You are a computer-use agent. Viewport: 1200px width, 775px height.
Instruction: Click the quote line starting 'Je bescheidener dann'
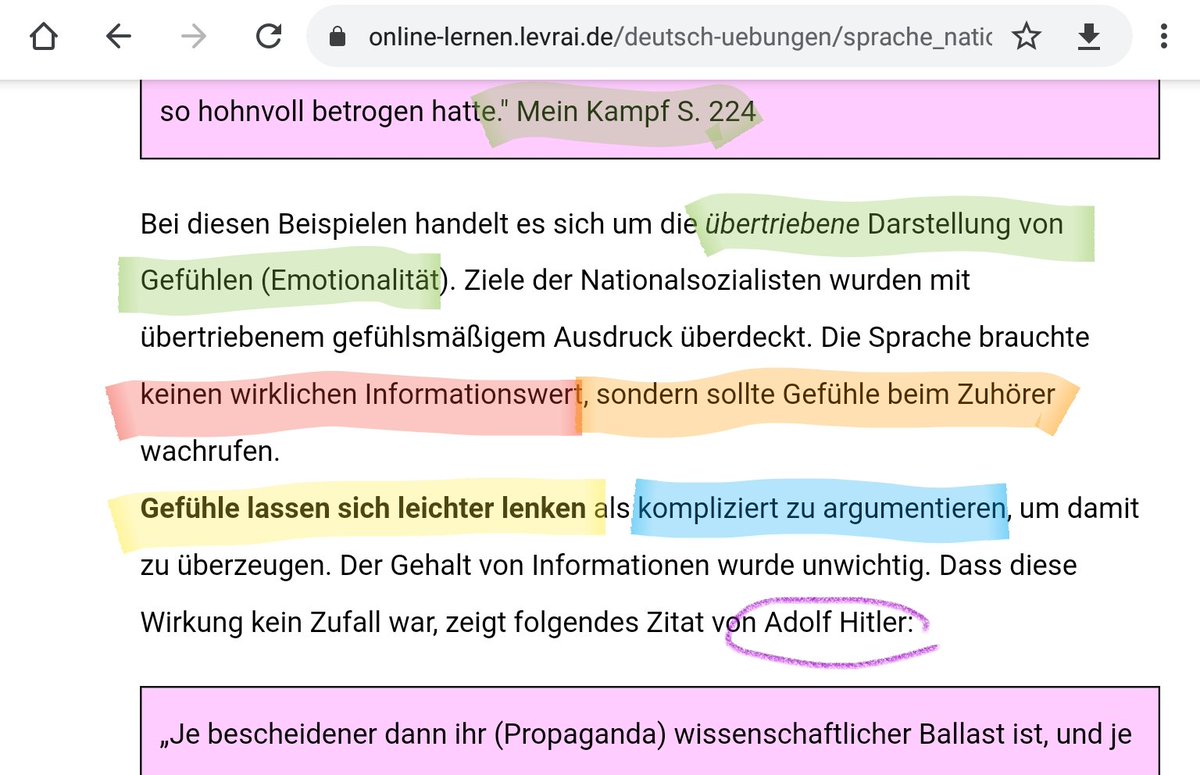646,736
